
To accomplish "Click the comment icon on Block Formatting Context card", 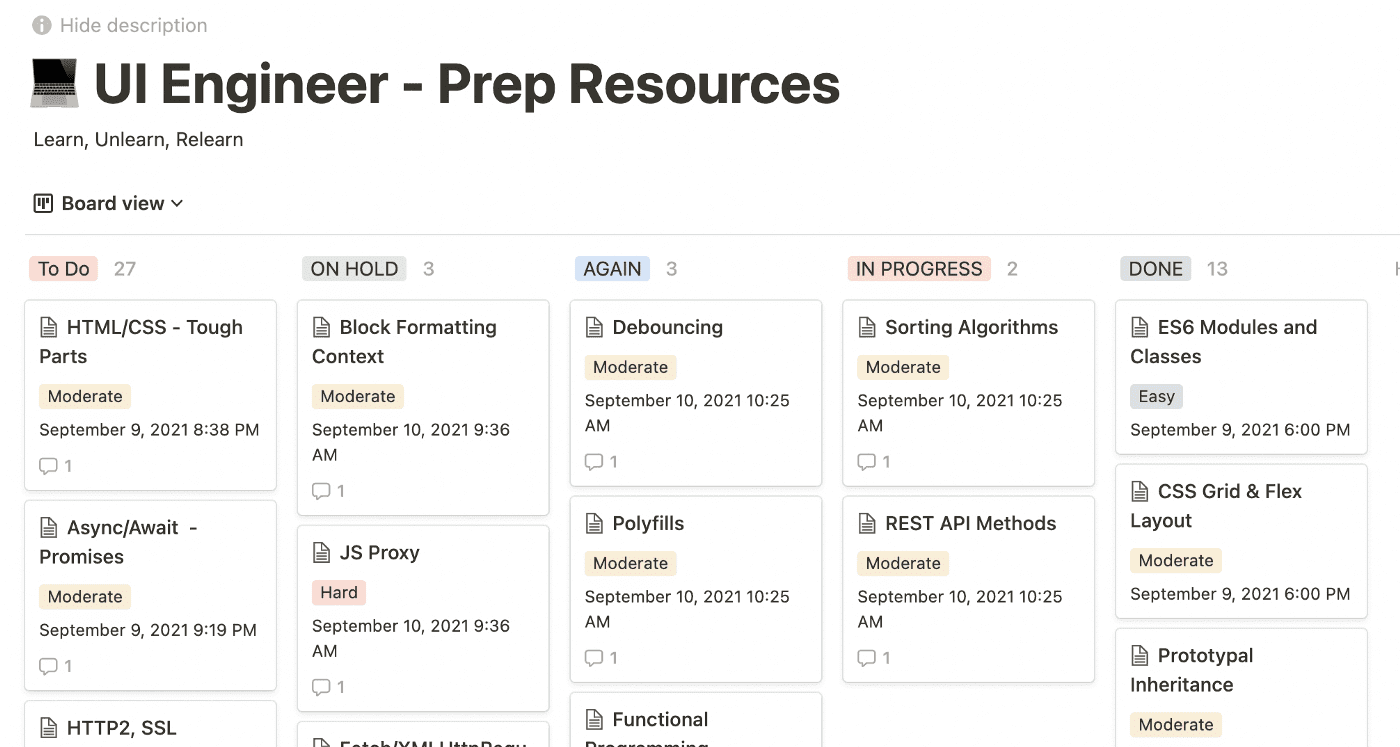I will click(x=323, y=490).
